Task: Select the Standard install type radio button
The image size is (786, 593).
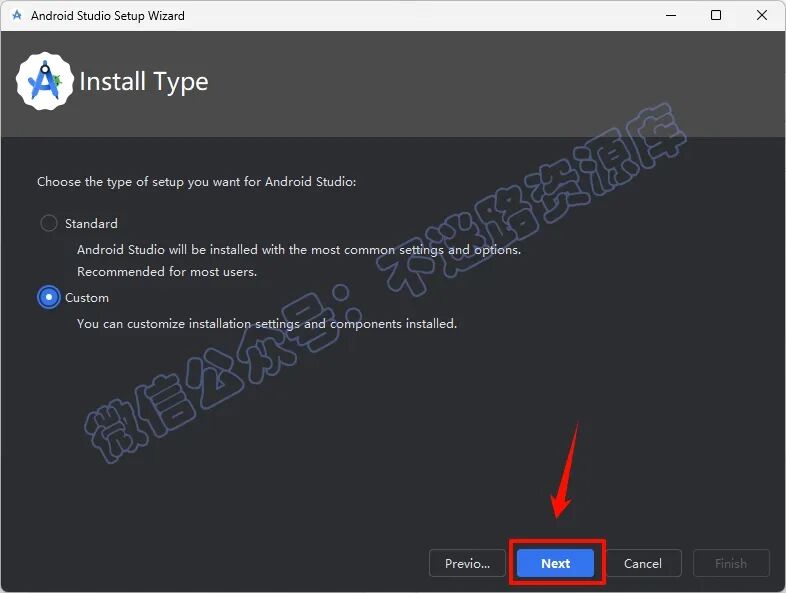Action: point(49,223)
